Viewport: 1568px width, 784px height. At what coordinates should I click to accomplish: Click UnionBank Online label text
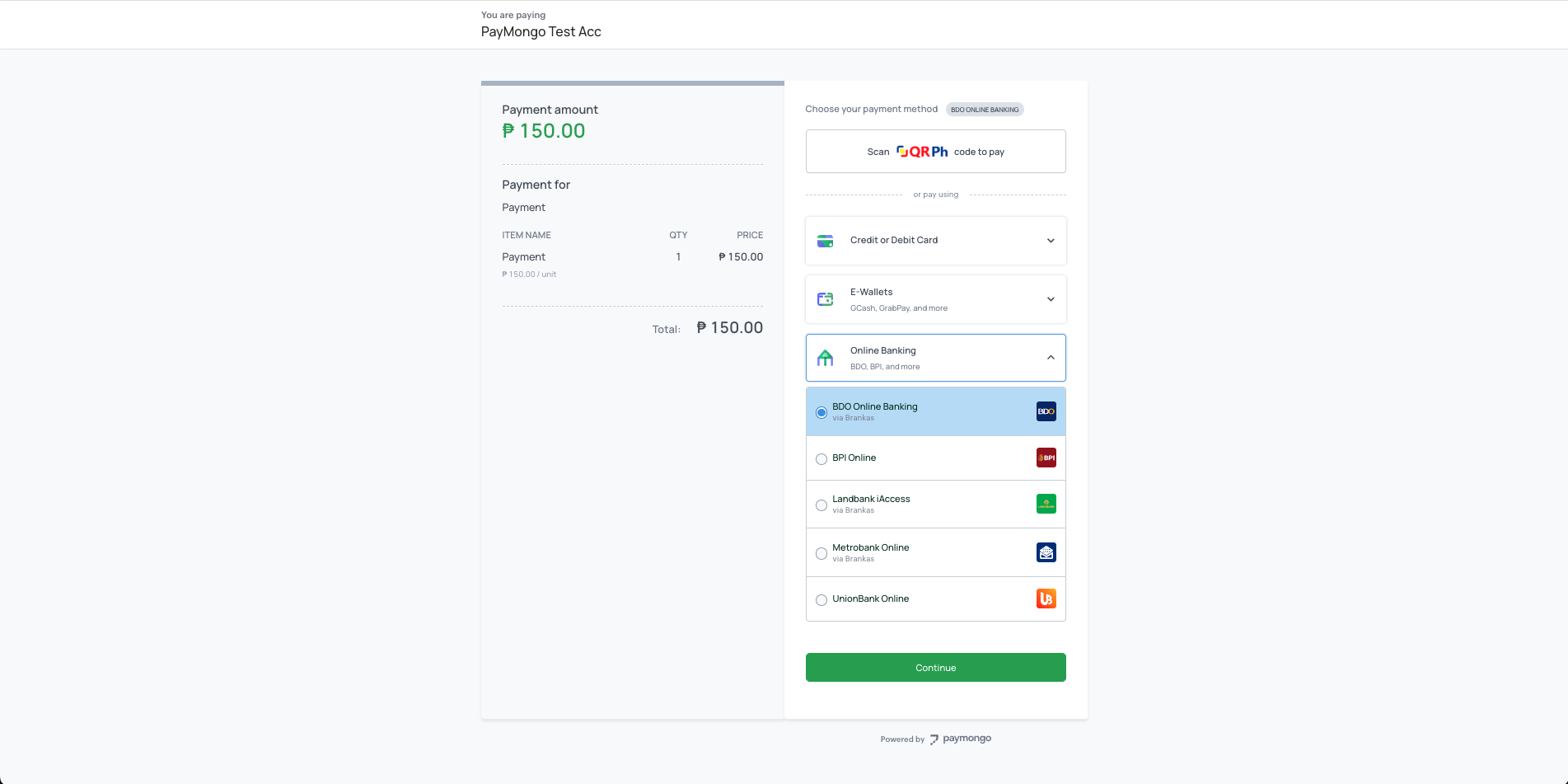pyautogui.click(x=871, y=599)
